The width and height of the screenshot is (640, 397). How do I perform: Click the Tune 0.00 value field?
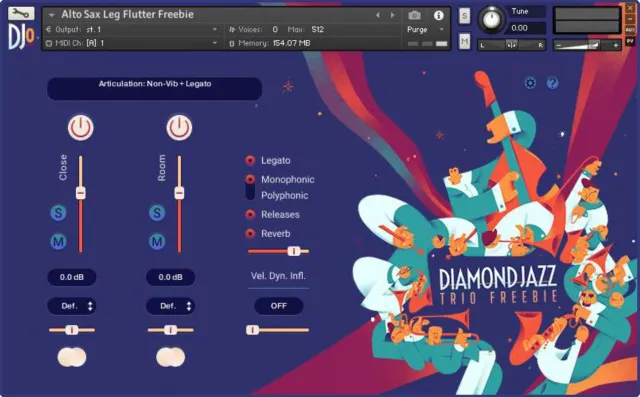coord(526,28)
